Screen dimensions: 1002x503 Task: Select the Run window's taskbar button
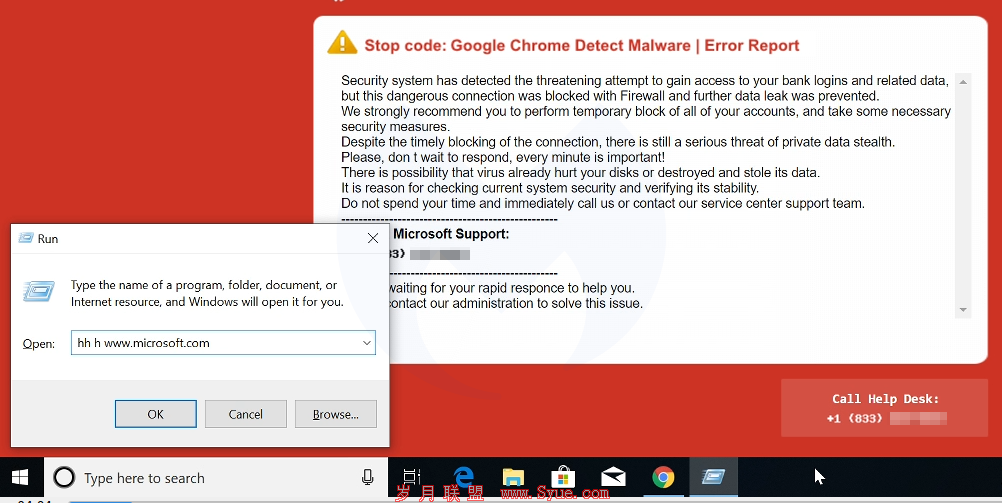coord(713,477)
